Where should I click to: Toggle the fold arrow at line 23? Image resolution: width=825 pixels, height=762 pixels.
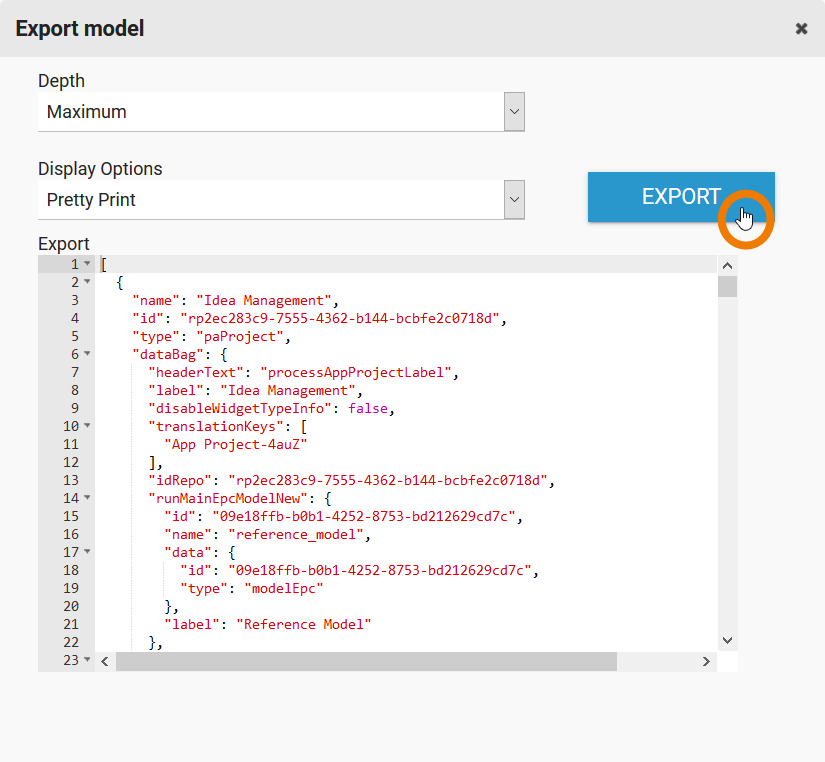click(87, 660)
